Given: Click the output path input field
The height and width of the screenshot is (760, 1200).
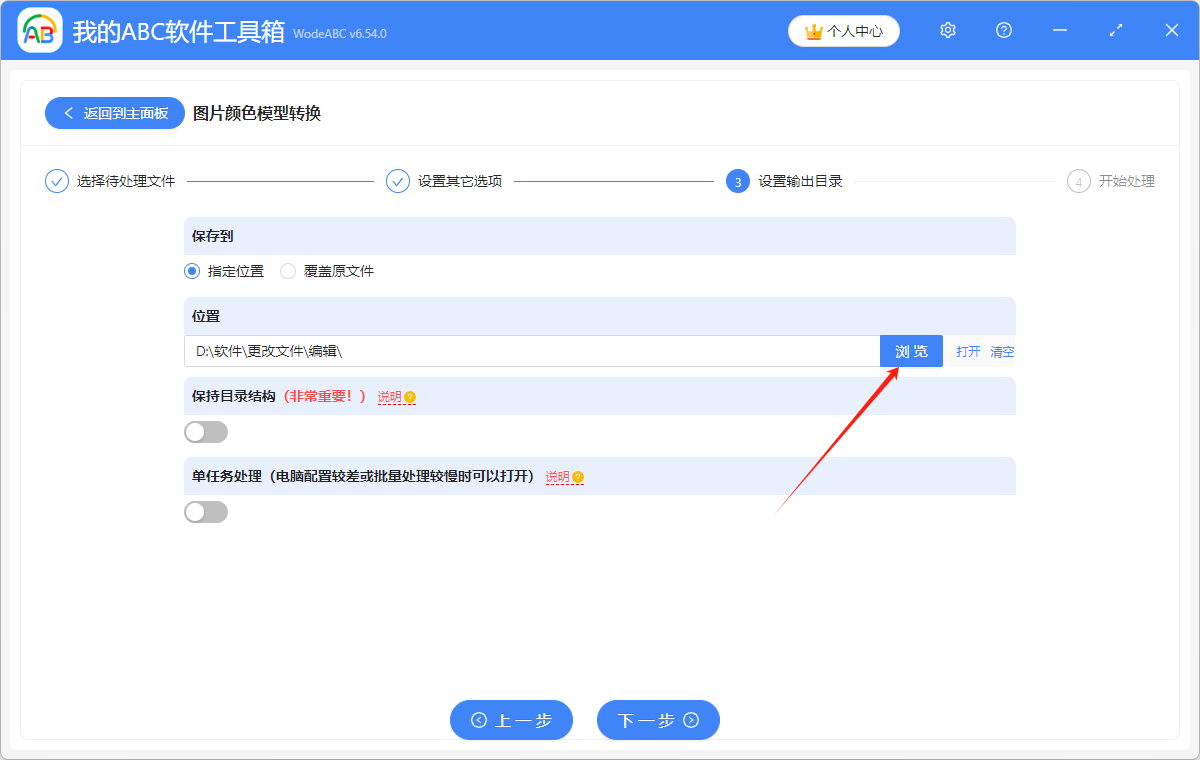Looking at the screenshot, I should click(531, 352).
